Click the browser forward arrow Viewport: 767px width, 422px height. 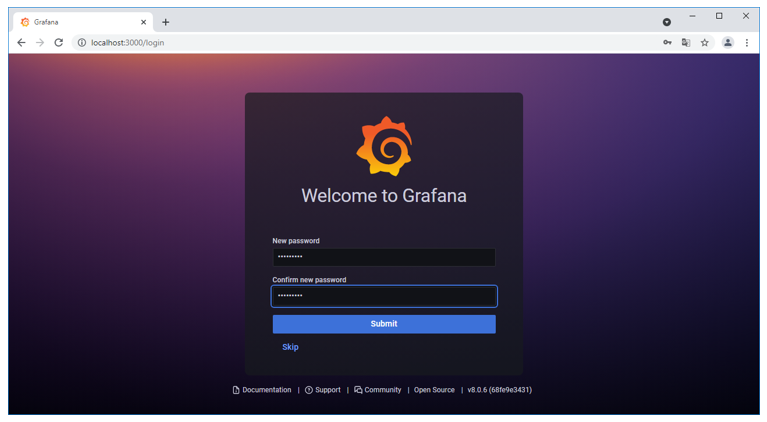40,43
